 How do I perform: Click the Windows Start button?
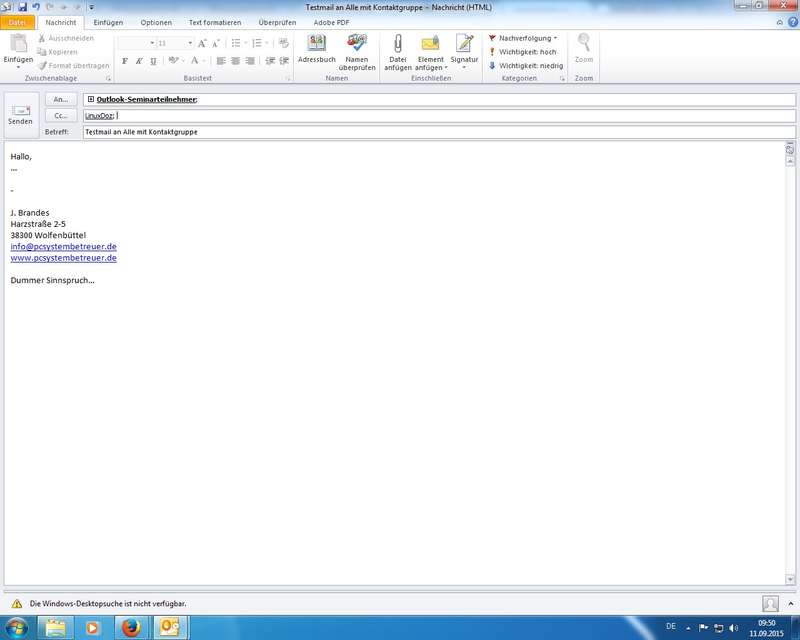pyautogui.click(x=16, y=627)
